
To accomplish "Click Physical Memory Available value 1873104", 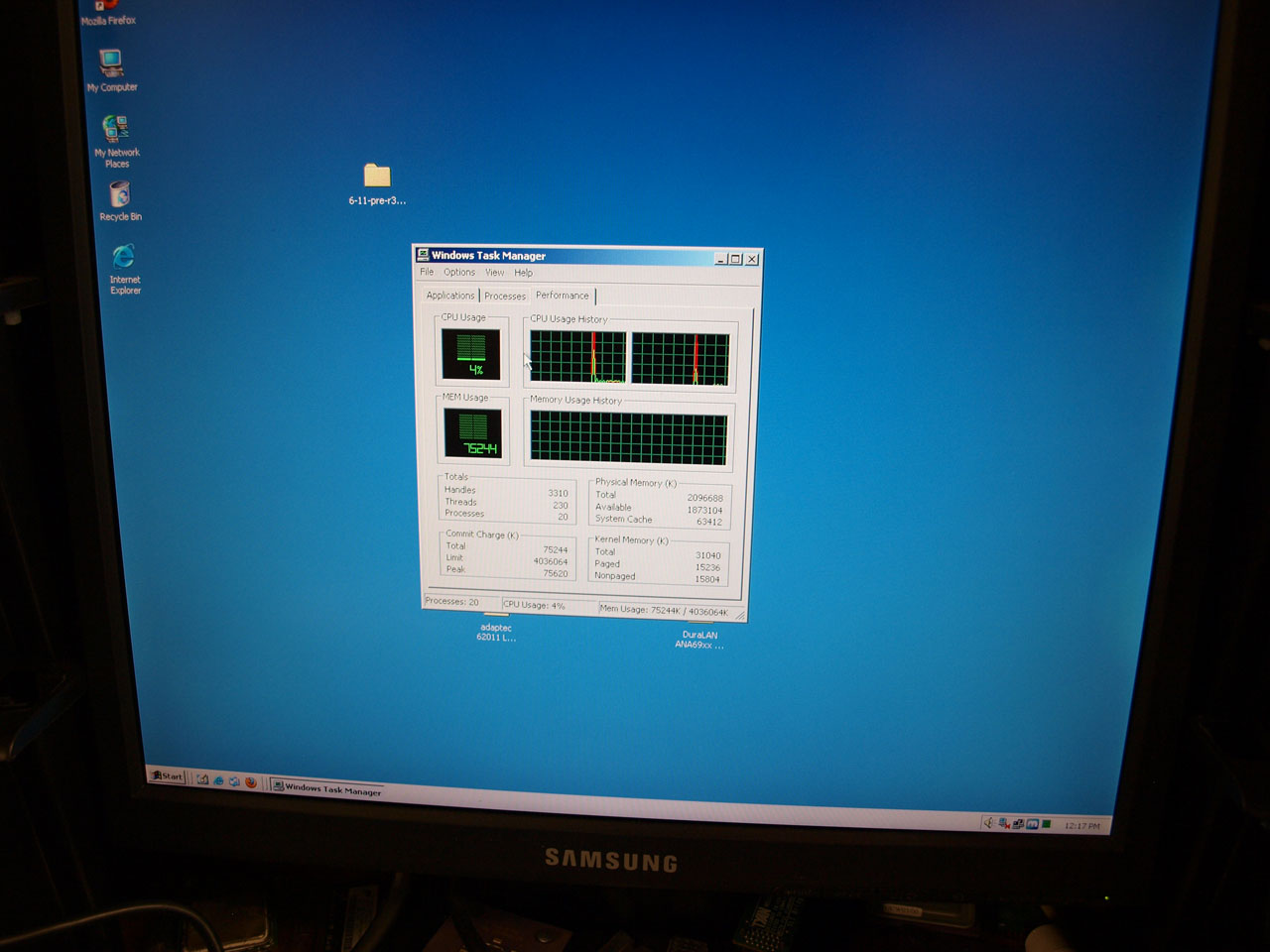I will point(704,510).
